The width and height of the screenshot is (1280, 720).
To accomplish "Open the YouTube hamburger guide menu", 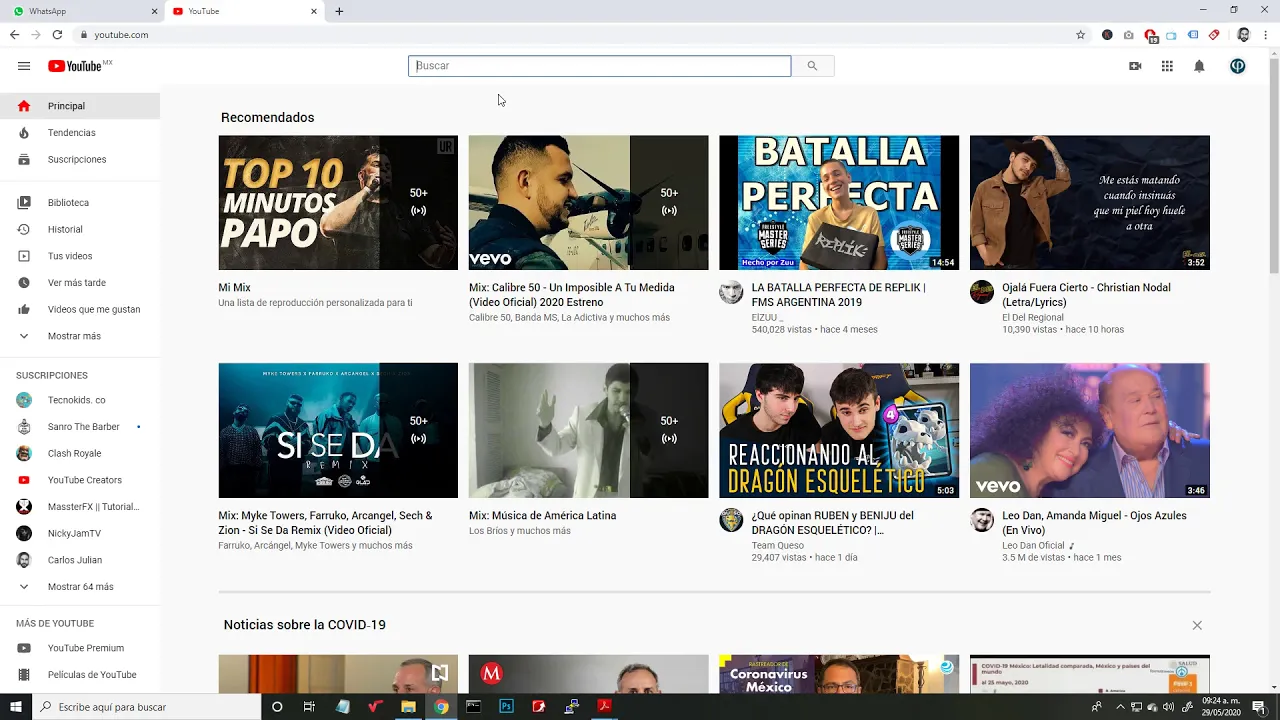I will point(24,66).
